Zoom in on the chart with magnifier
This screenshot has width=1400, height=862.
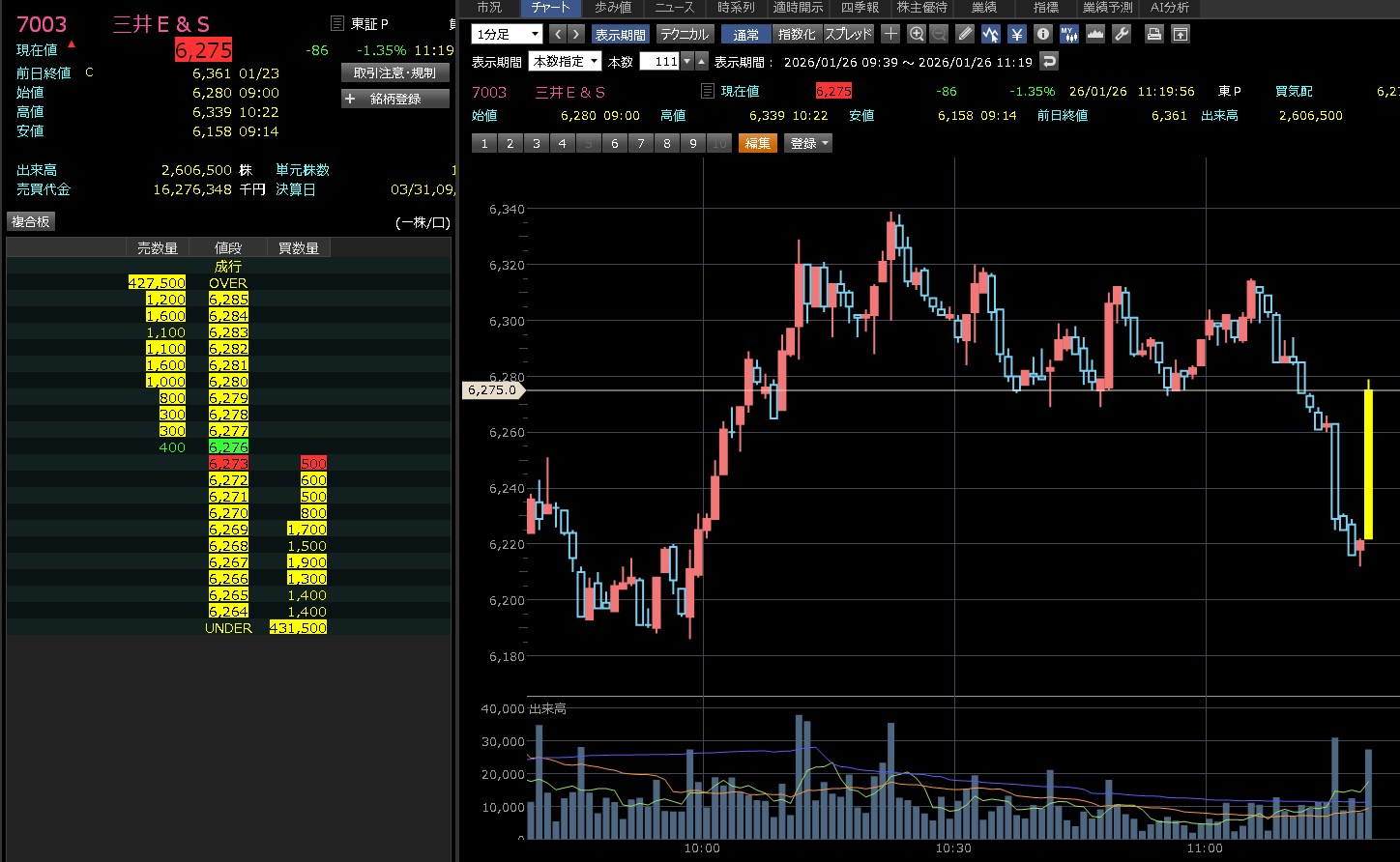coord(917,34)
